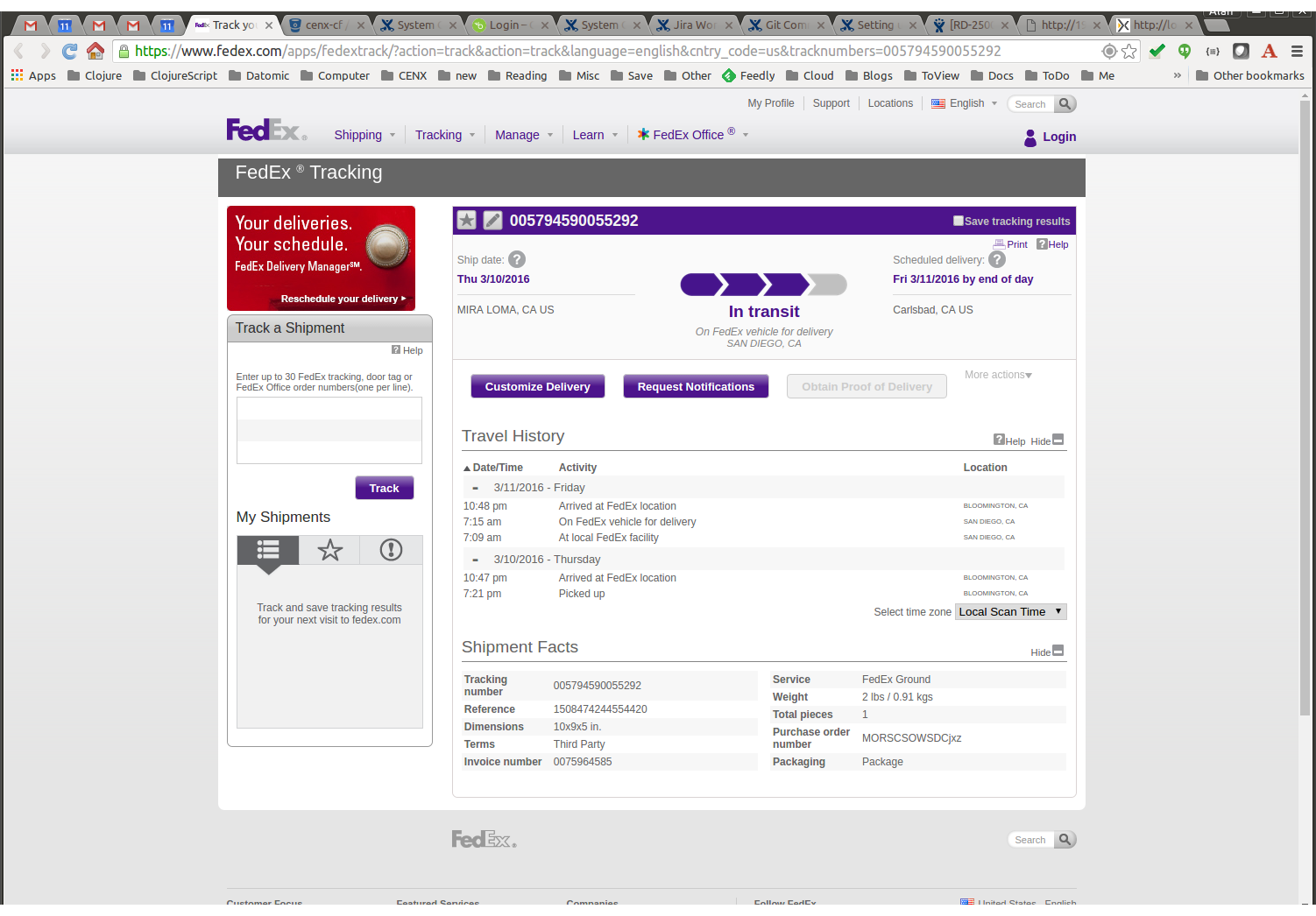This screenshot has width=1316, height=916.
Task: Hide the Travel History section
Action: coord(1047,440)
